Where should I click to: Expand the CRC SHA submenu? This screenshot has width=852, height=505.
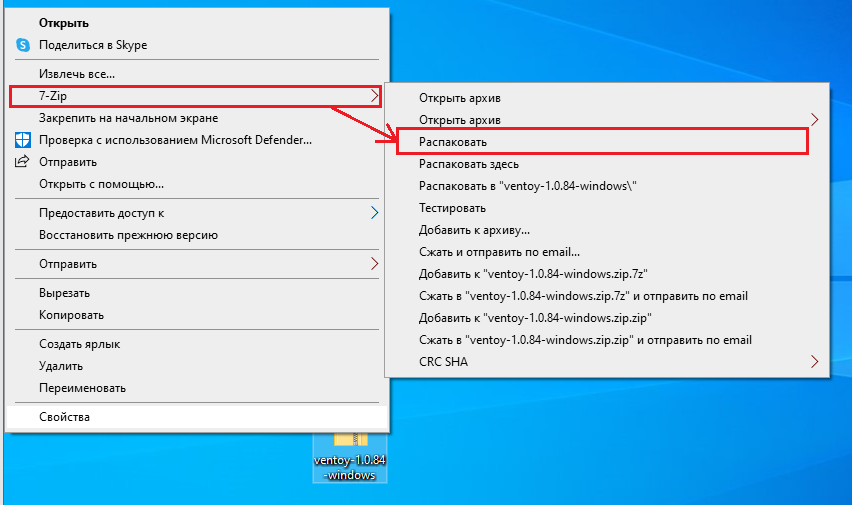[607, 362]
